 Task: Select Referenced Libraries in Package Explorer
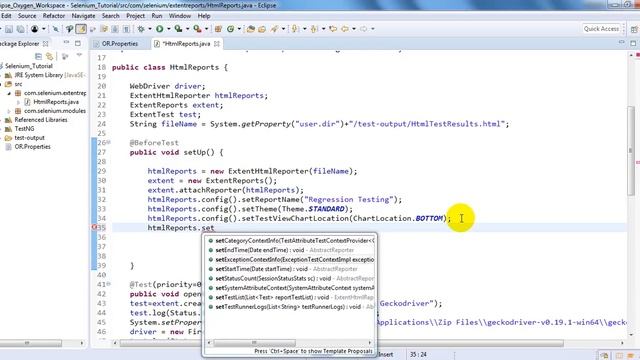(x=41, y=120)
